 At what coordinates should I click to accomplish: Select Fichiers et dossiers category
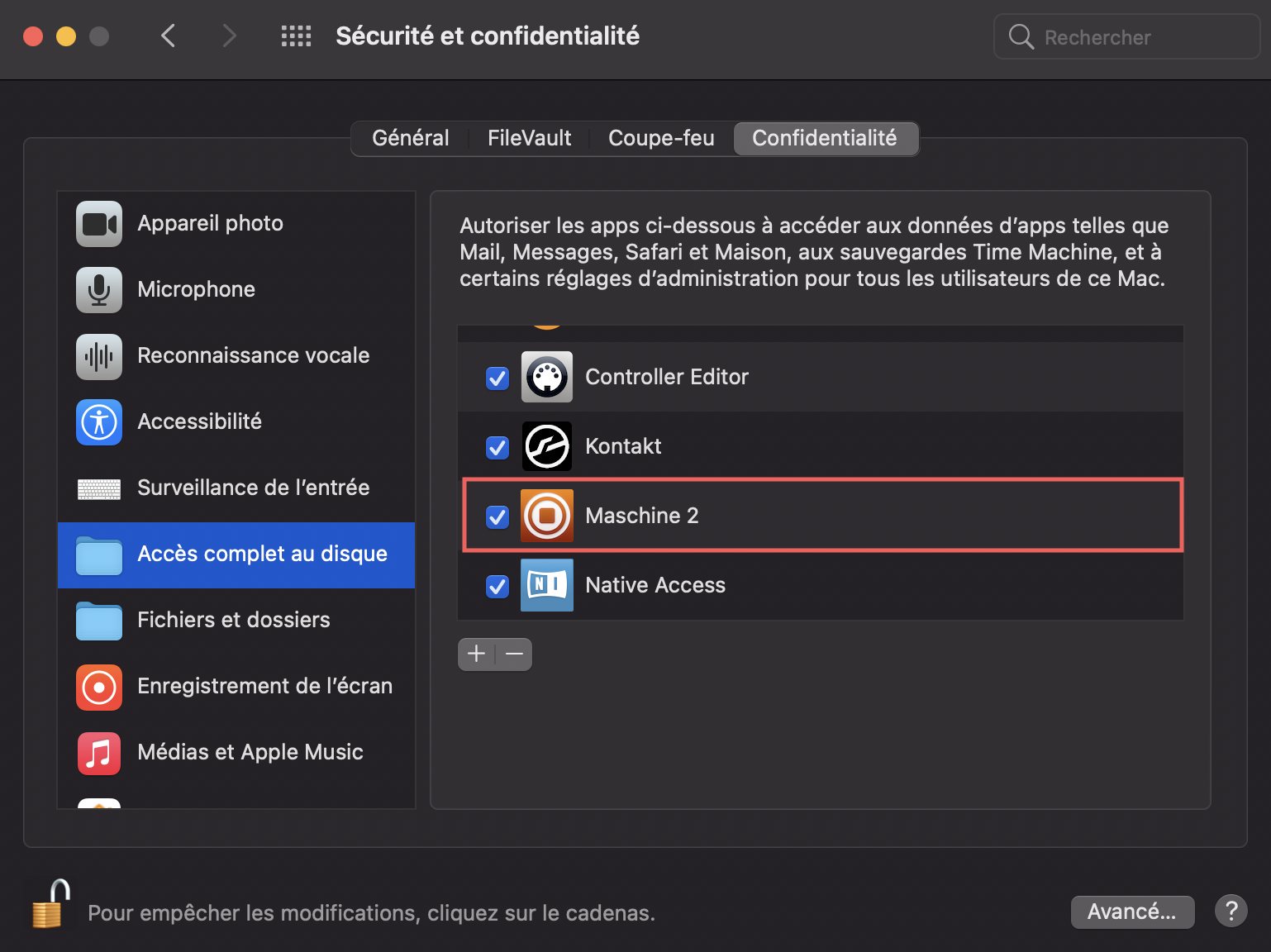236,621
